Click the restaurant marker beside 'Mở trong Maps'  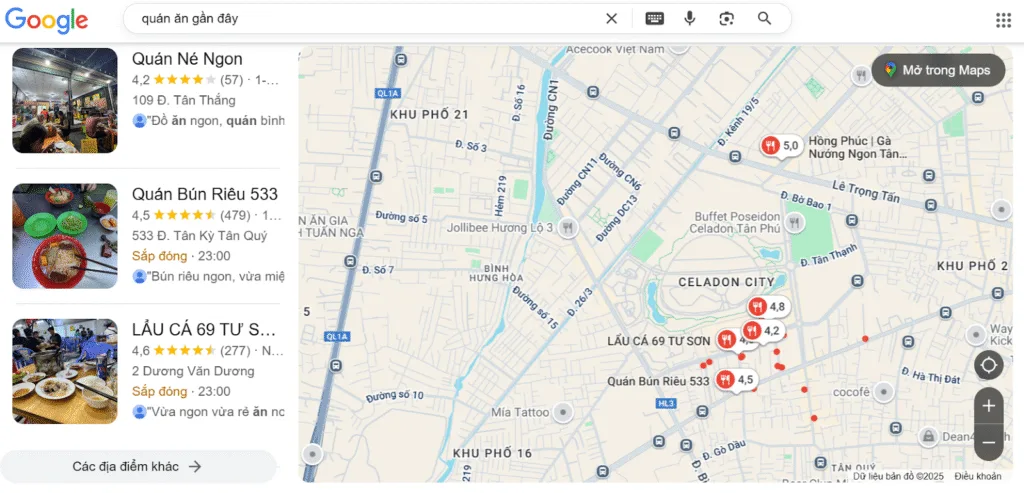tap(861, 76)
